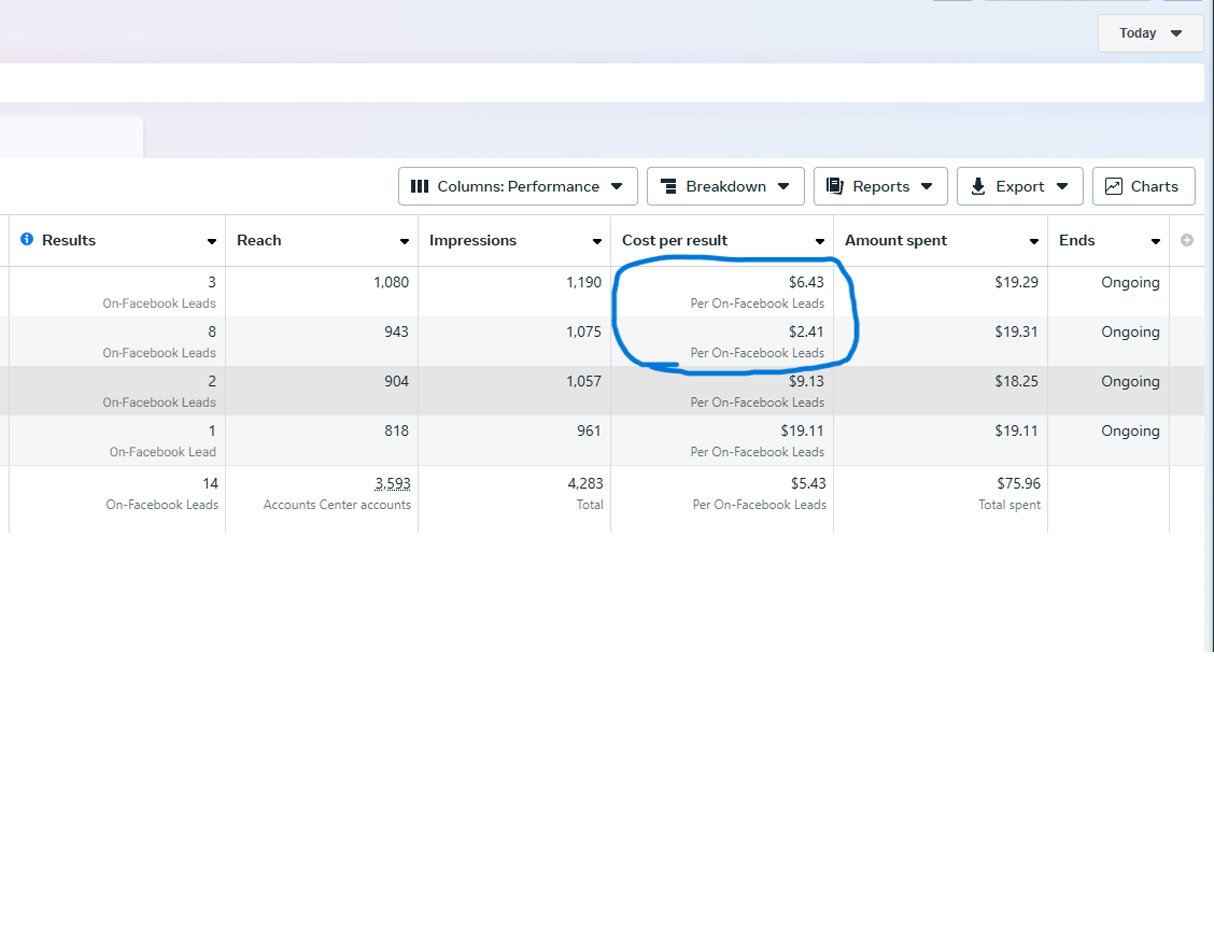Image resolution: width=1214 pixels, height=937 pixels.
Task: Click the Export download icon
Action: [978, 186]
